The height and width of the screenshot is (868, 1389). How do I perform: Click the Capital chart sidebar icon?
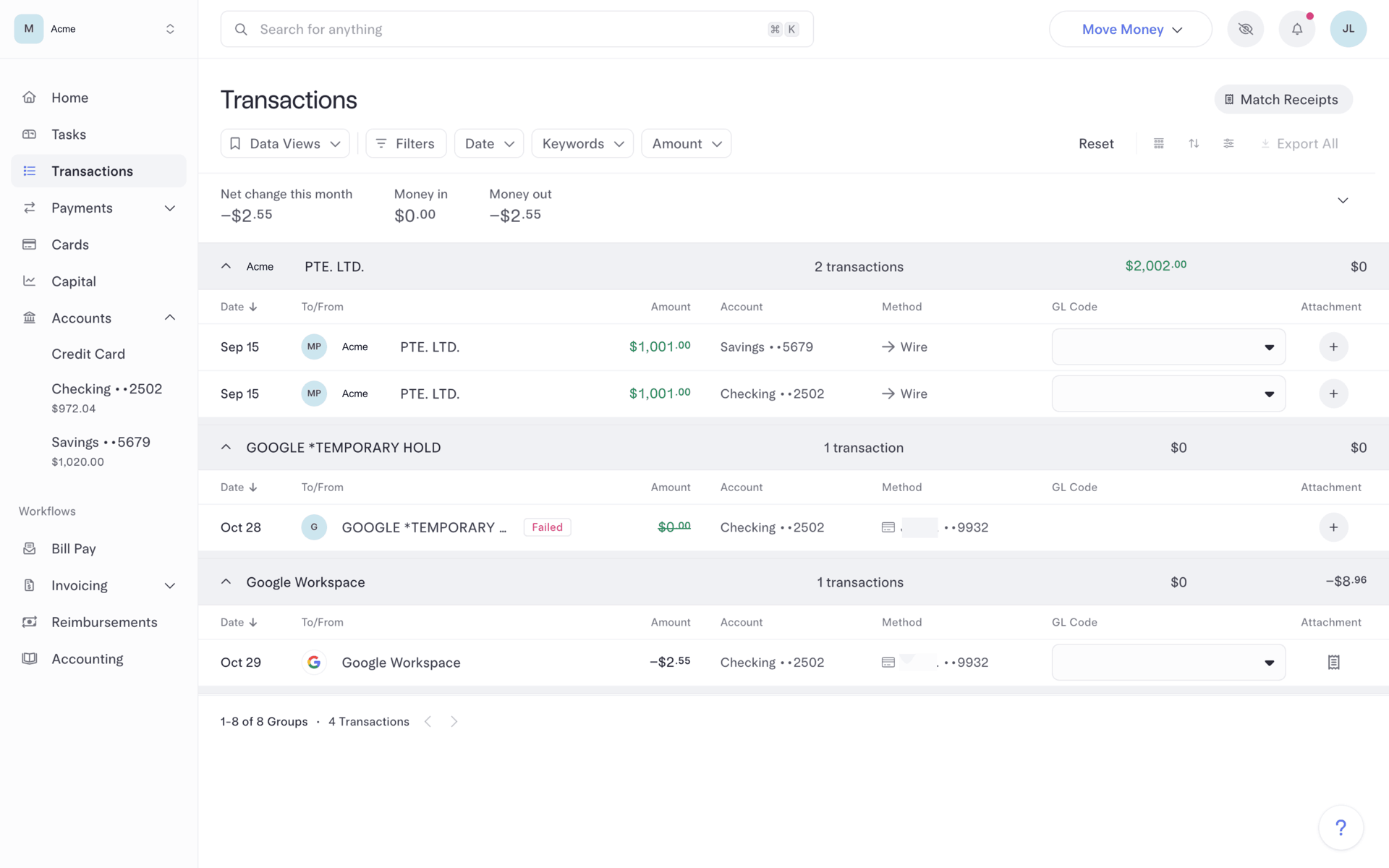pos(29,281)
